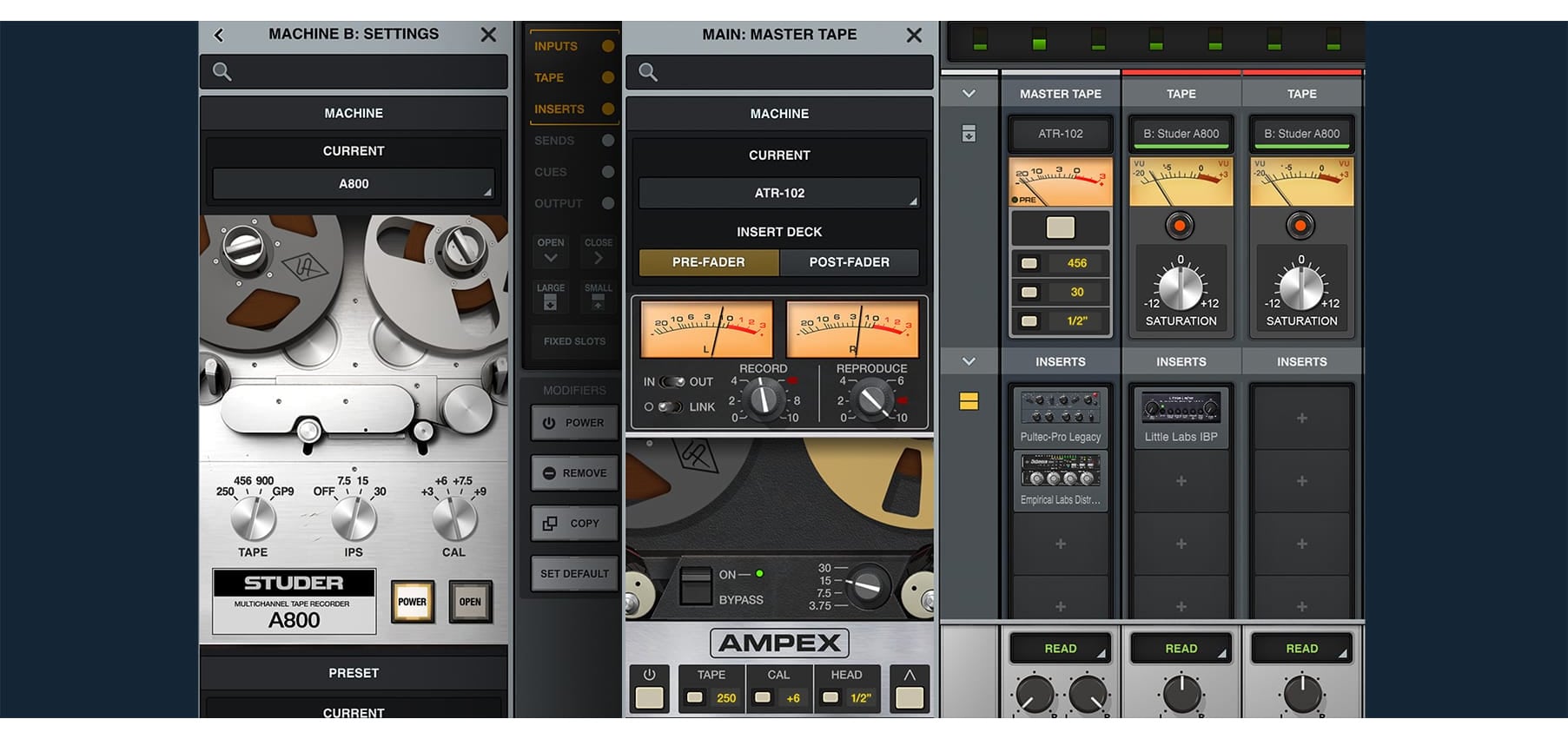This screenshot has height=739, width=1568.
Task: Open the ATR-102 machine dropdown
Action: click(779, 193)
